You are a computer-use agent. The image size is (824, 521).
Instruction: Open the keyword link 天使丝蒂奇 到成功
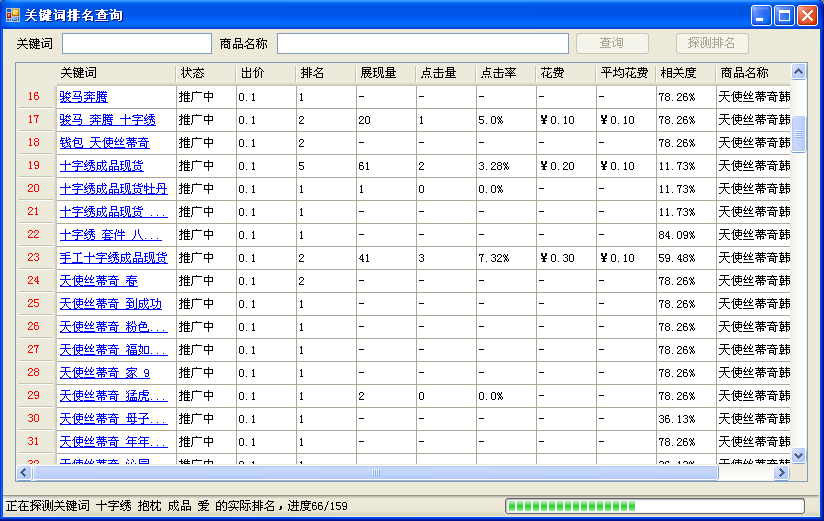(x=111, y=304)
